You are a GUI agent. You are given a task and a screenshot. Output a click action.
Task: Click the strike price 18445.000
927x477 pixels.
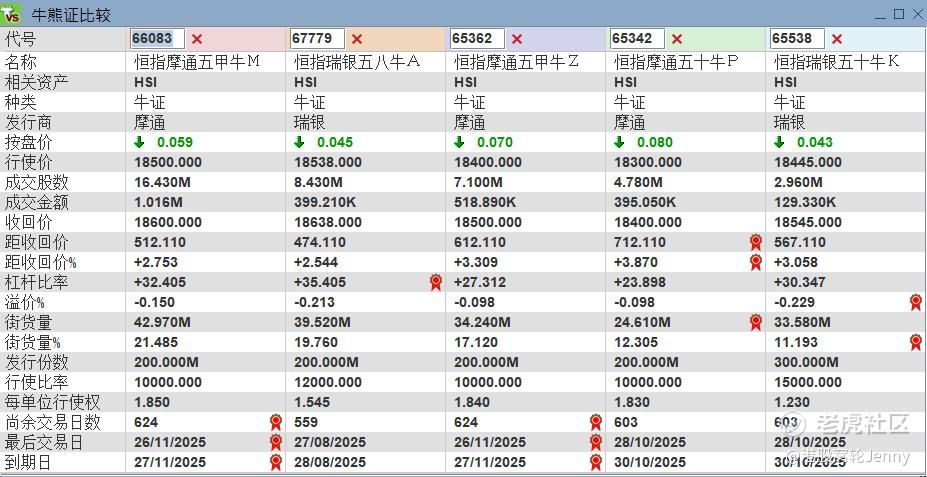click(808, 162)
